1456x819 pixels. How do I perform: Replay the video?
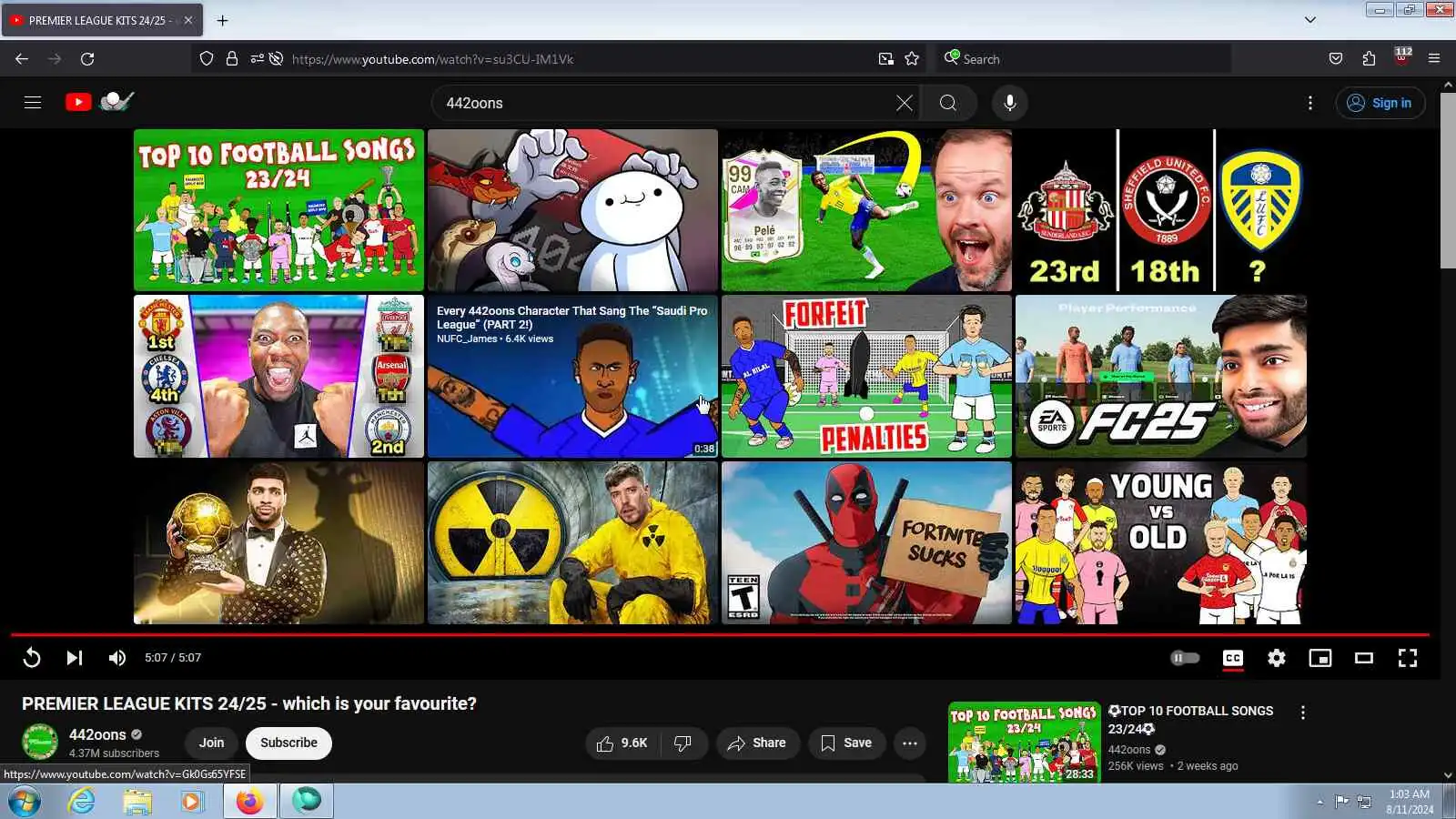(x=32, y=658)
